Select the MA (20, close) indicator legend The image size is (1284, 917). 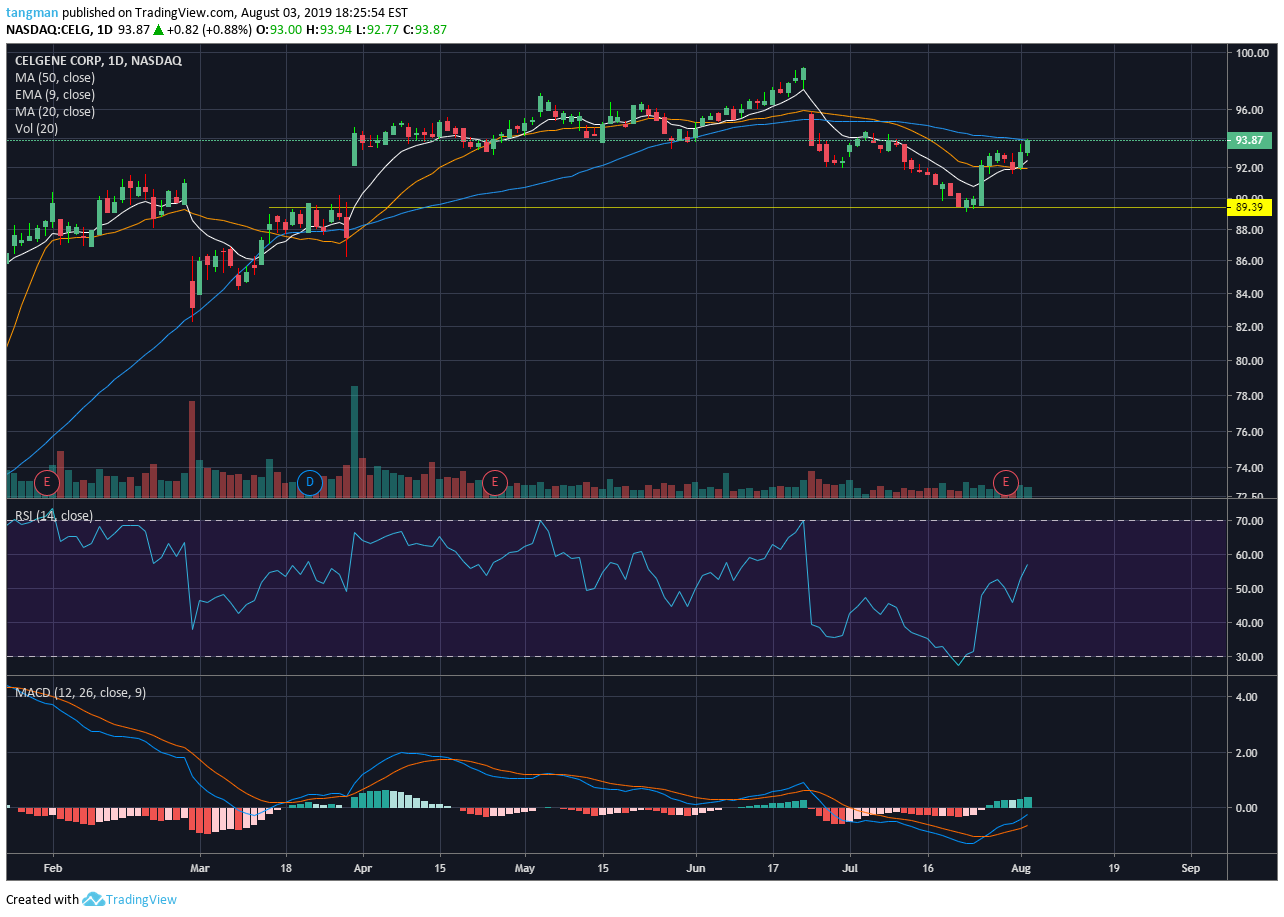55,111
